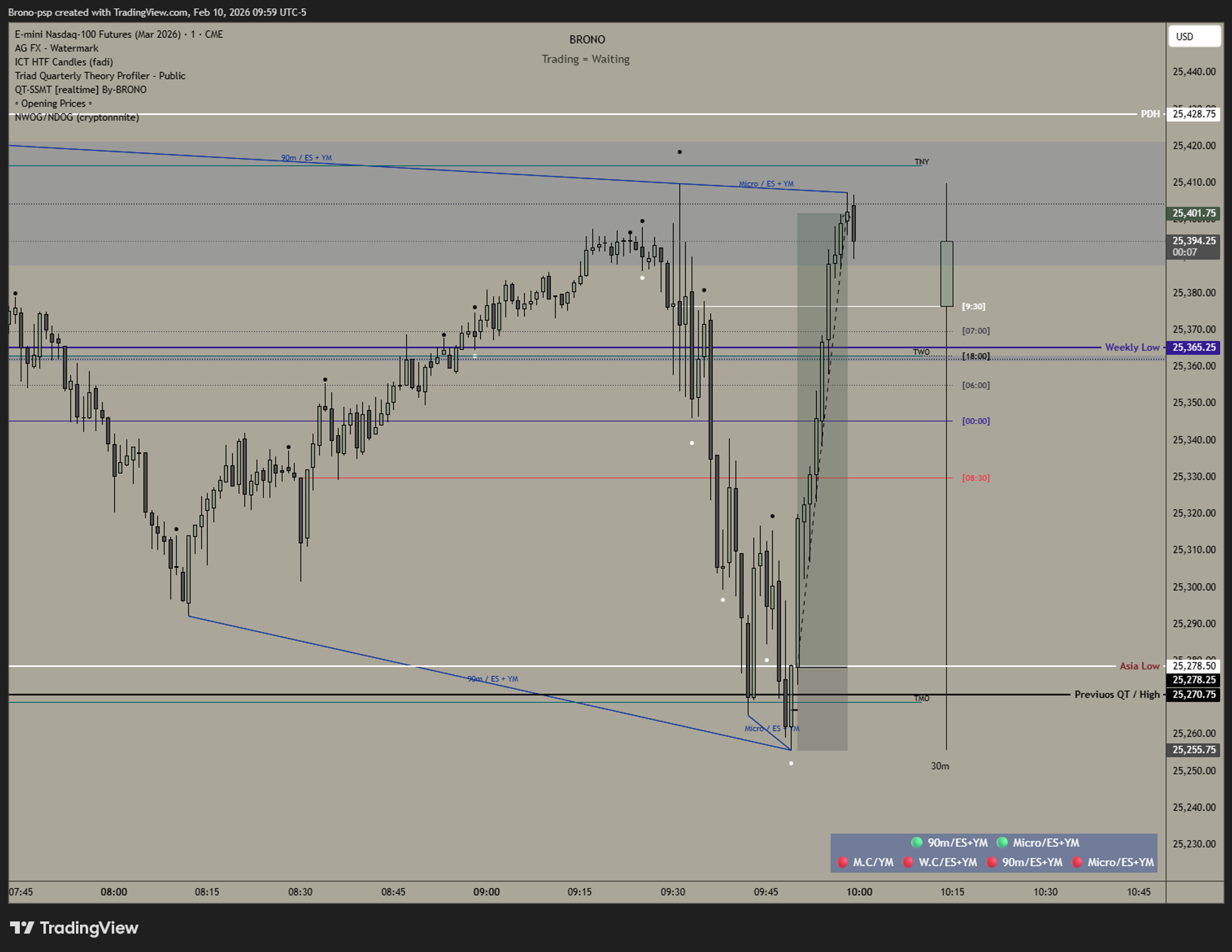Click the Asia Low line label
1232x952 pixels.
pos(1139,666)
